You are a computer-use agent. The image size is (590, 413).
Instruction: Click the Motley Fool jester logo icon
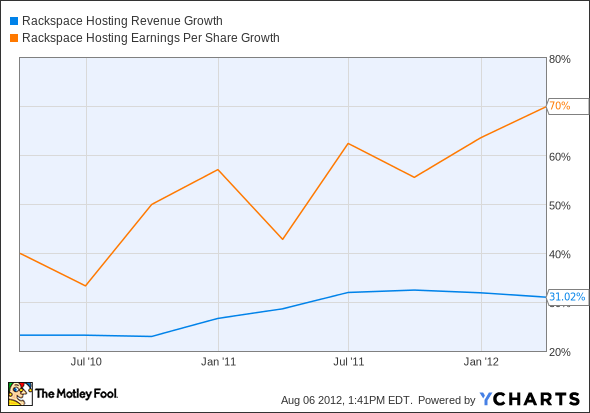point(20,394)
